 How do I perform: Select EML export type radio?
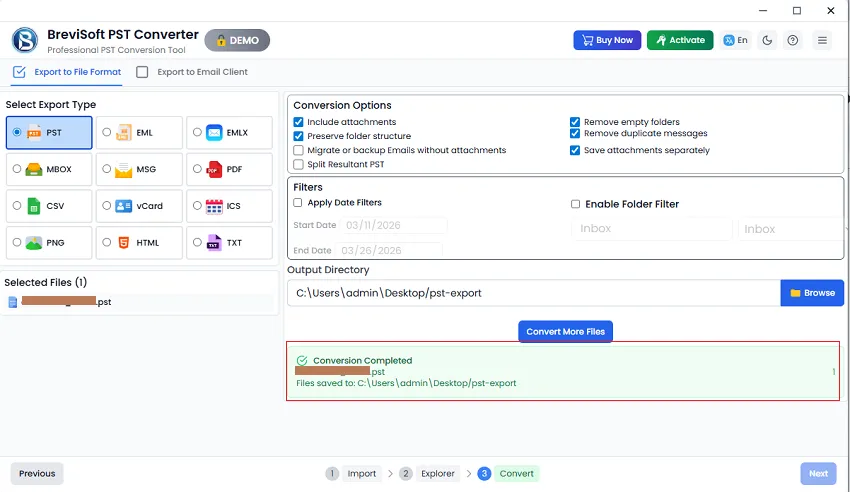click(x=106, y=132)
